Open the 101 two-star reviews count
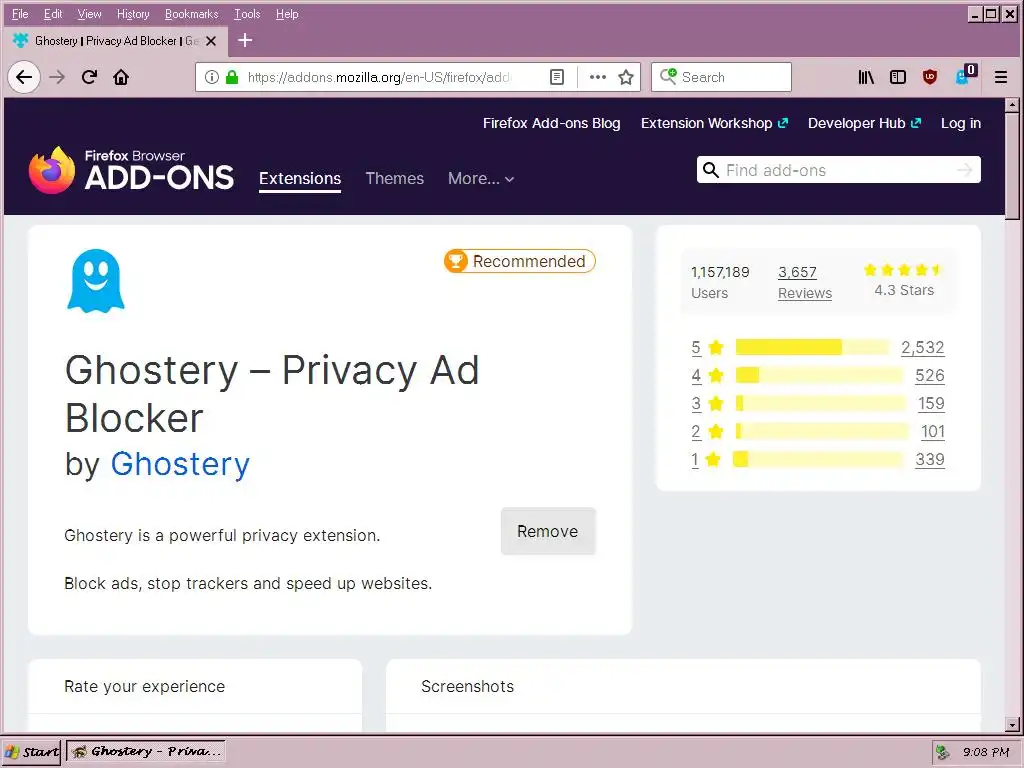Viewport: 1024px width, 768px height. coord(933,431)
